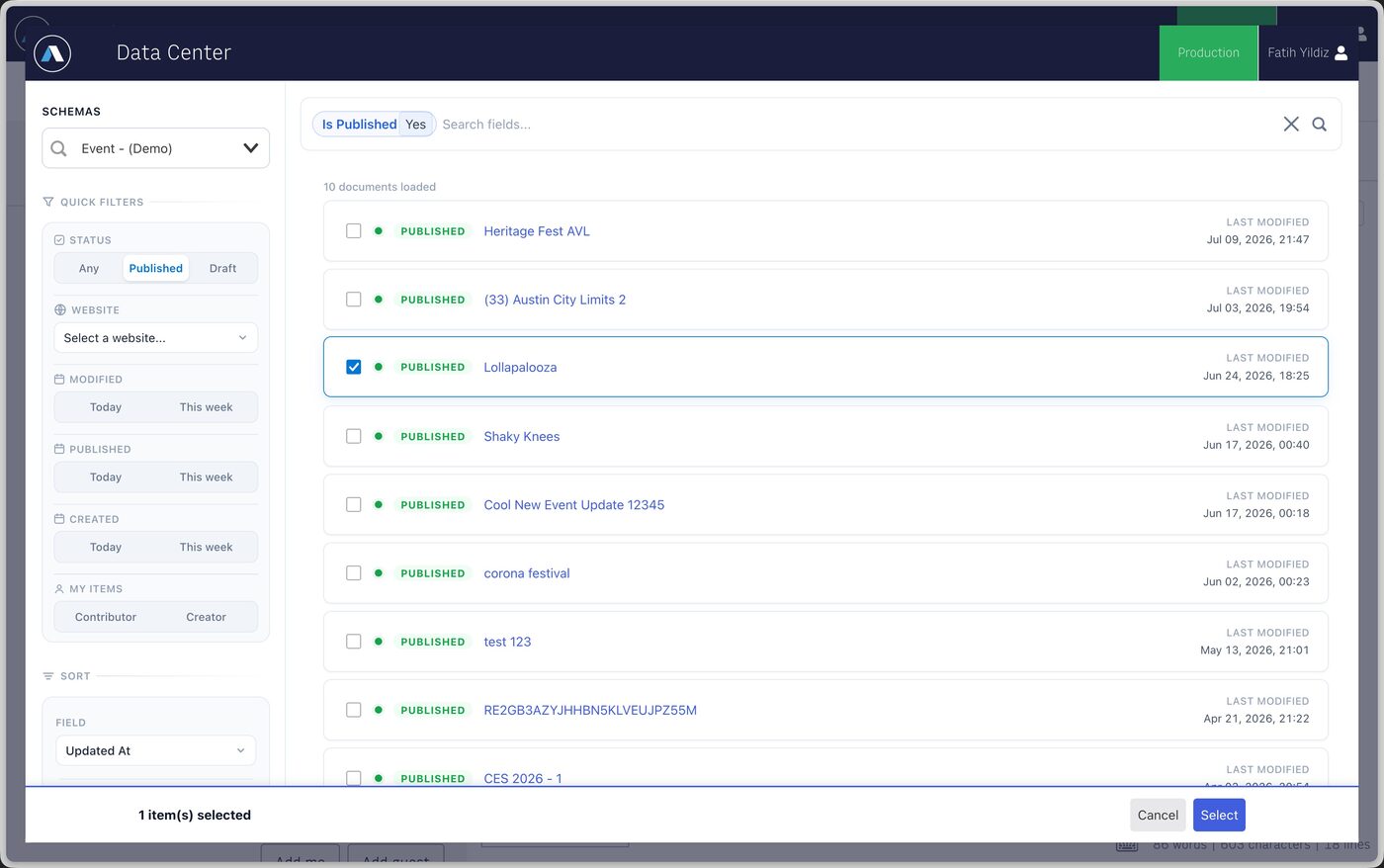Filter Created by Today
Screen dimensions: 1384x868
point(106,547)
